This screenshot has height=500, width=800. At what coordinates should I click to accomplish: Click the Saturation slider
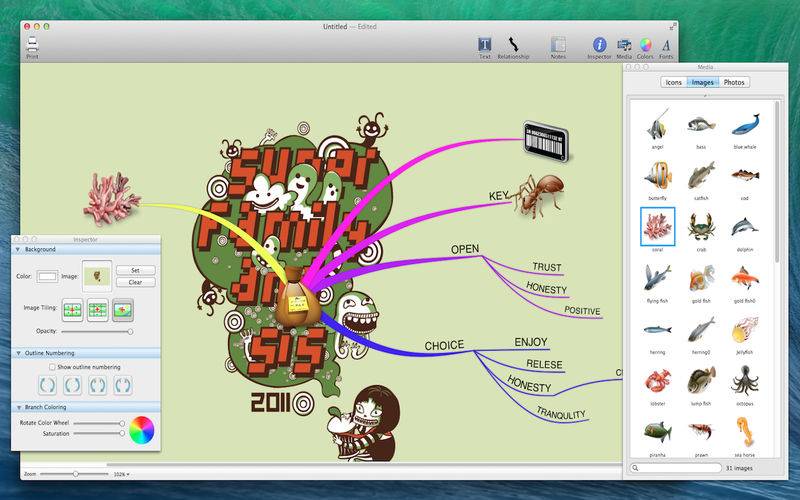point(99,433)
